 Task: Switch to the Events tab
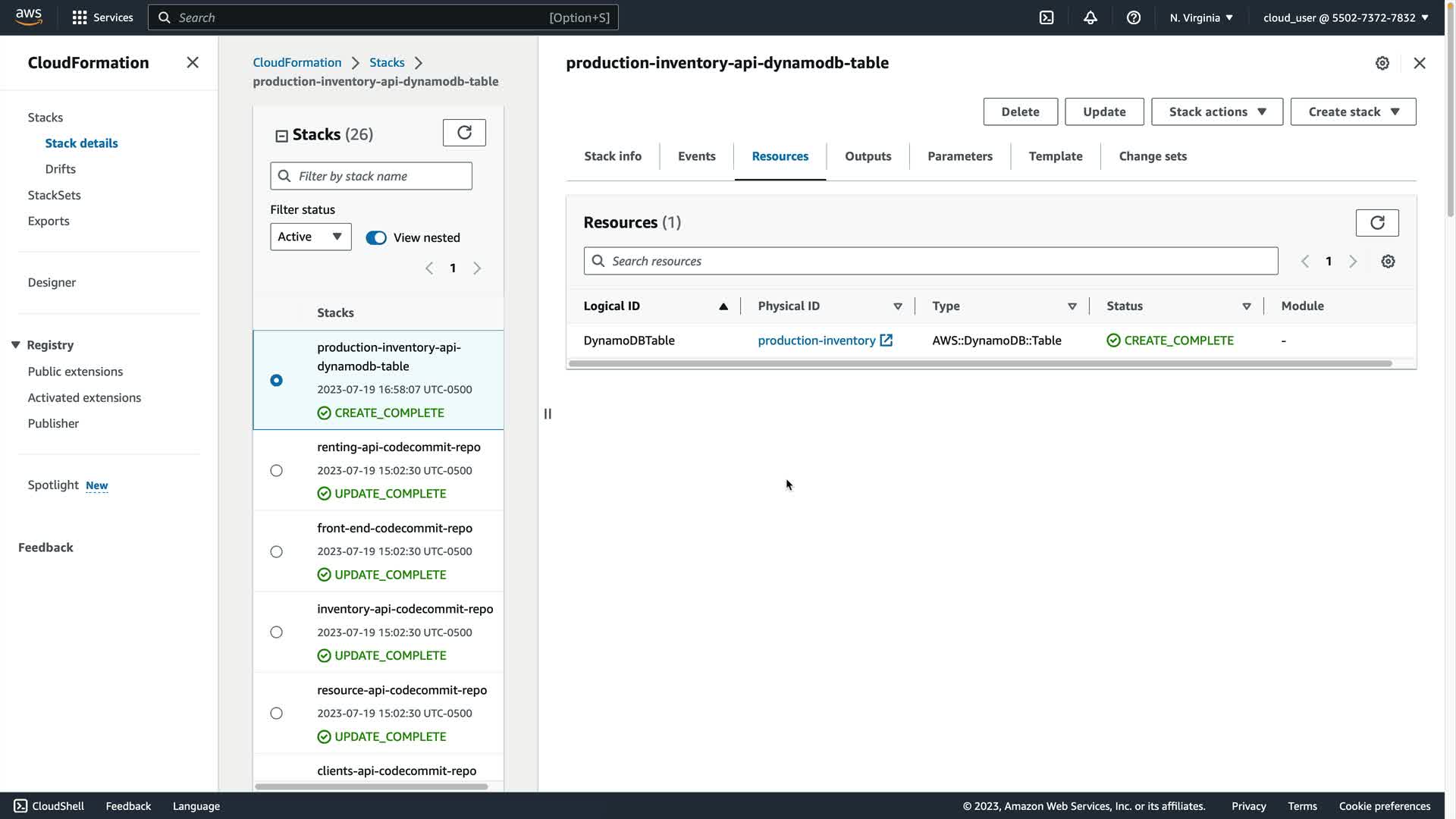click(696, 156)
